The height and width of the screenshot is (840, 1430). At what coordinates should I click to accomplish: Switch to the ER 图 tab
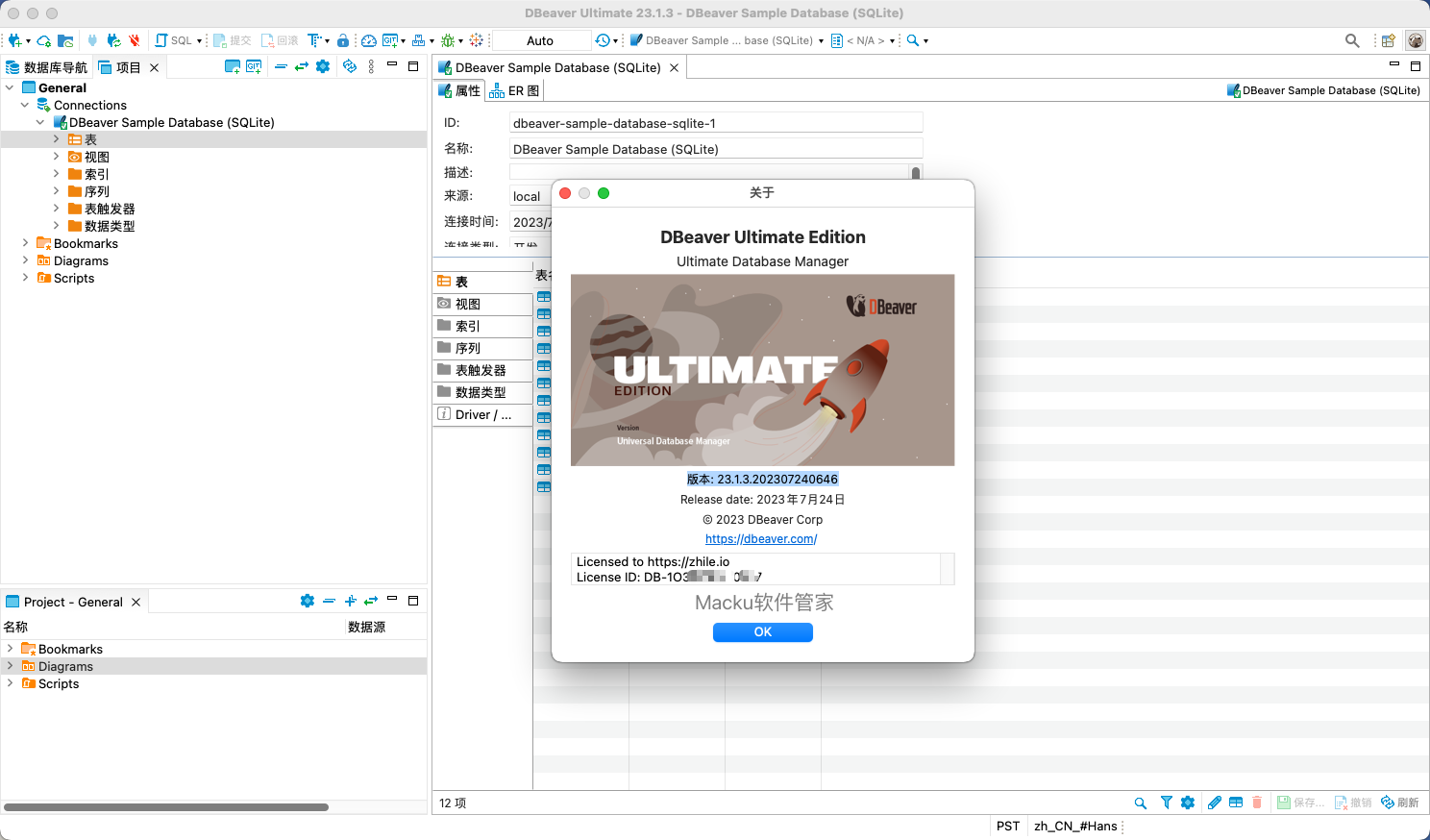pos(514,90)
